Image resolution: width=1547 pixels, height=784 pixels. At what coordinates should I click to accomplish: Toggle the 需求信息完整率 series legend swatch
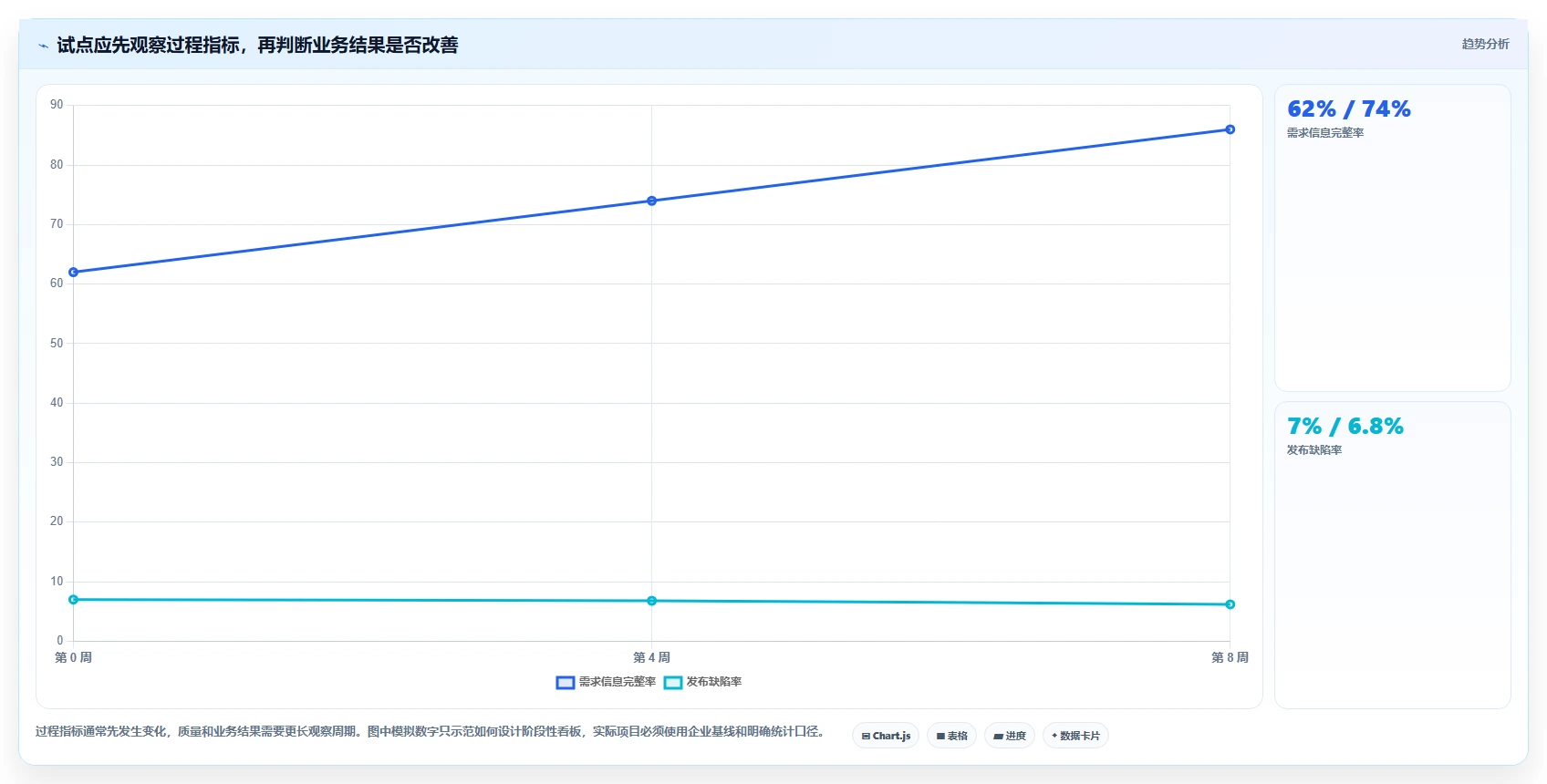566,683
